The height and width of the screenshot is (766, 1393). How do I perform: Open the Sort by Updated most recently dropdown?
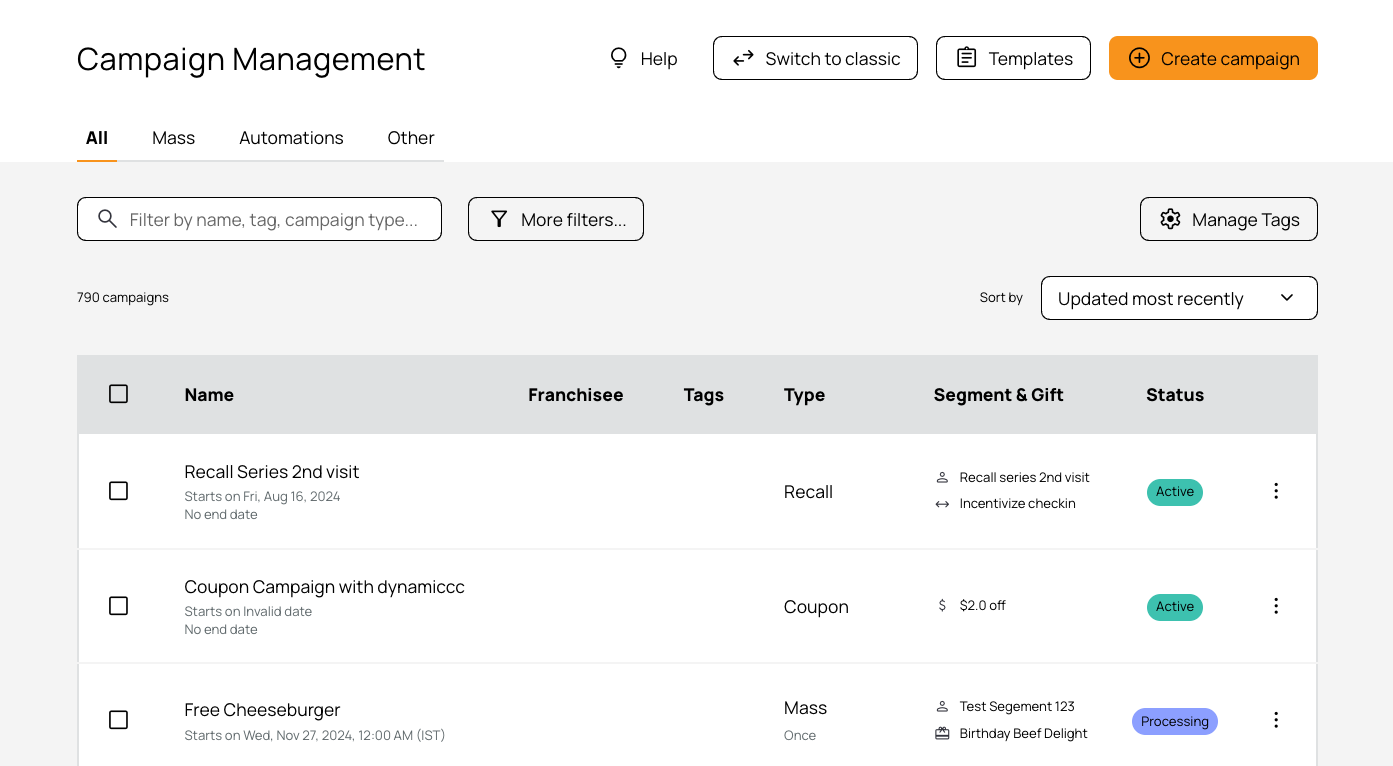[x=1179, y=298]
